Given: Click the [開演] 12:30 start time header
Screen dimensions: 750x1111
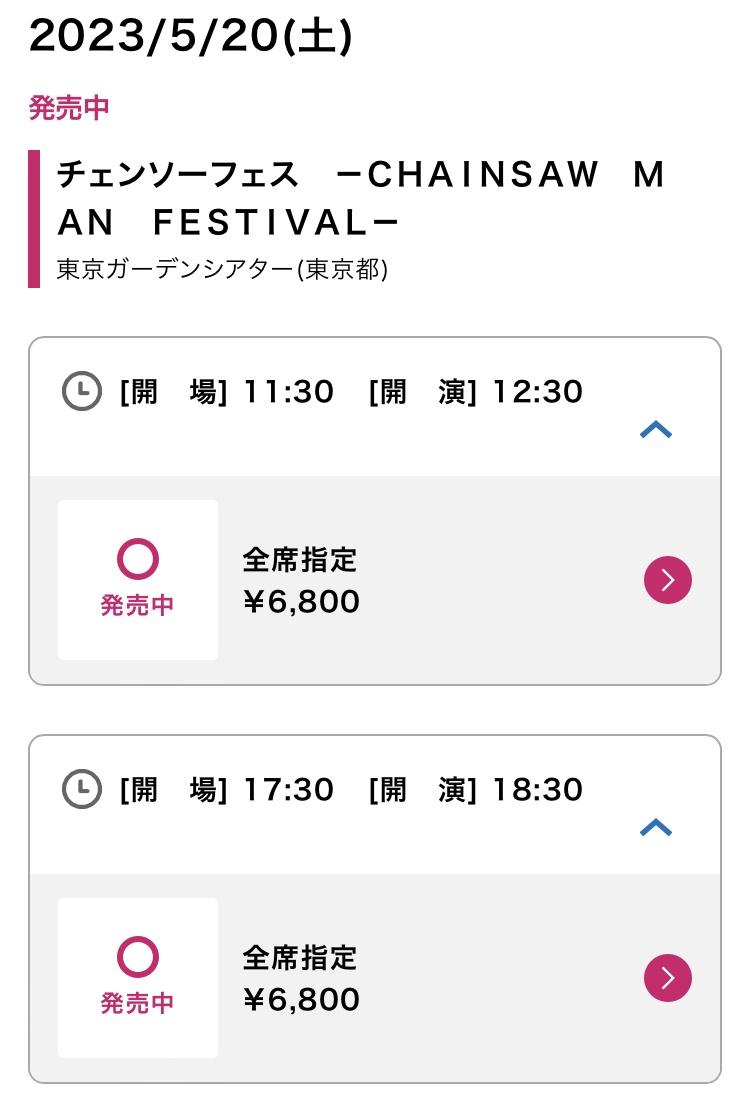Looking at the screenshot, I should (x=475, y=391).
